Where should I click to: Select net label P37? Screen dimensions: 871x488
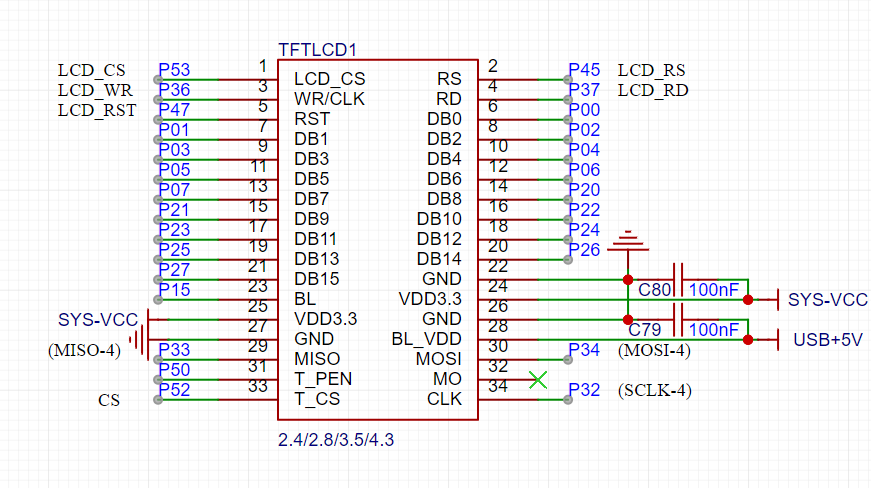coord(584,90)
